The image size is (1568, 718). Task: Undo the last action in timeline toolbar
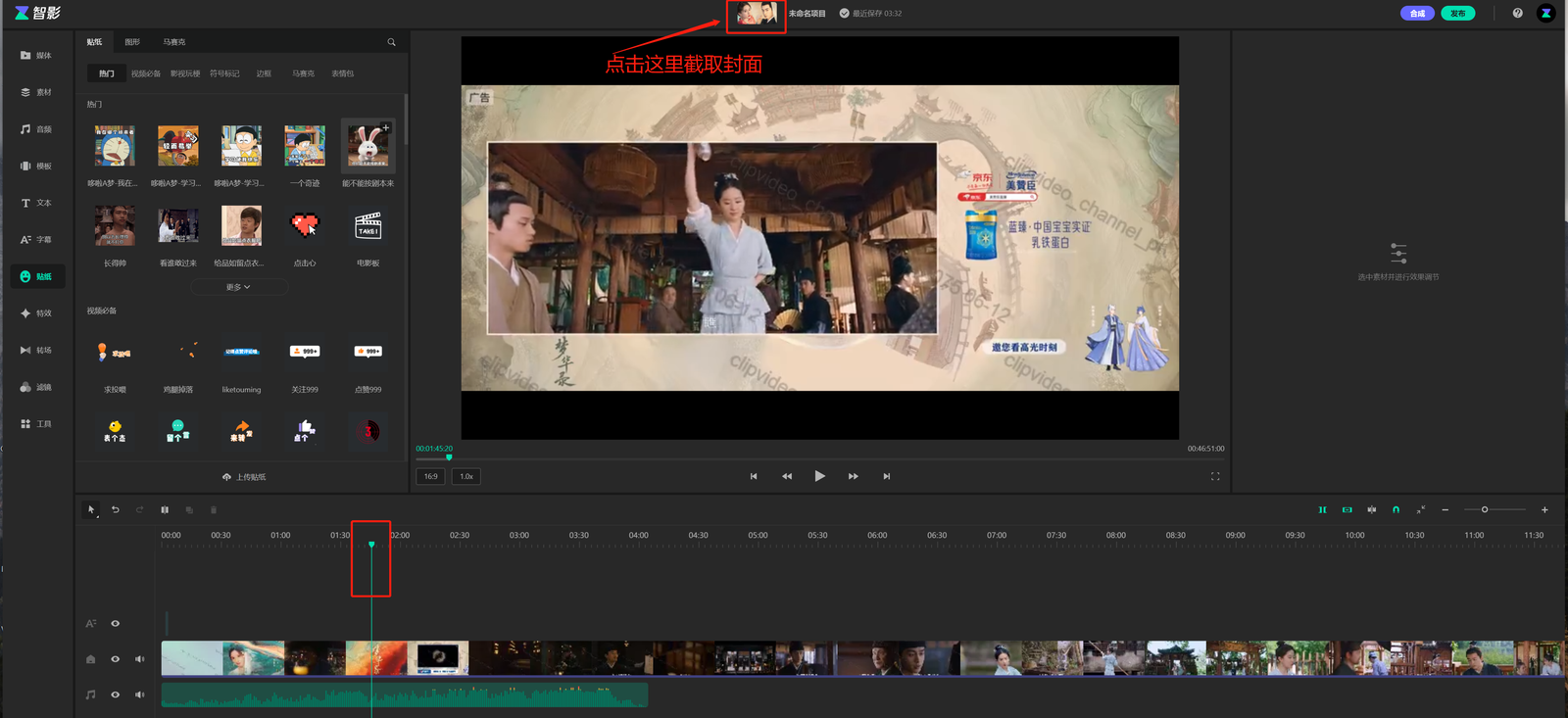coord(116,509)
